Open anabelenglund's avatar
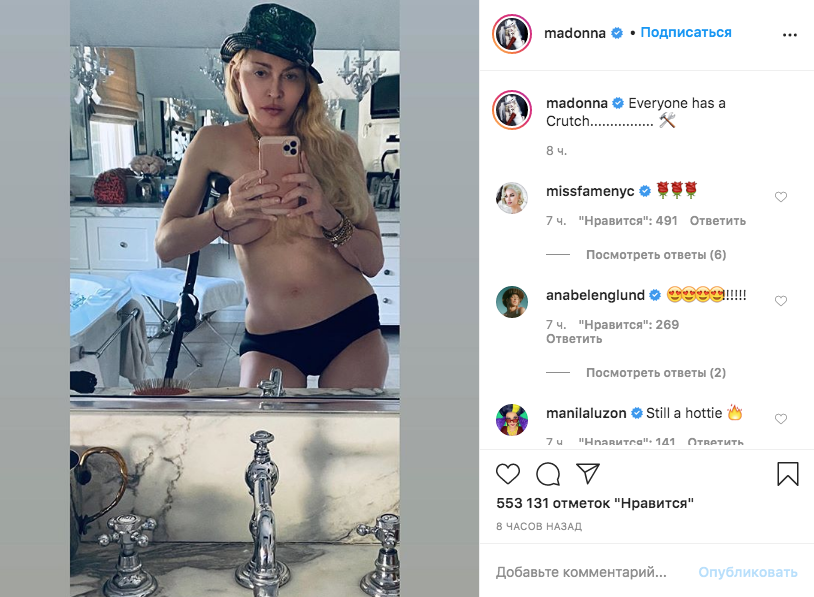 click(x=512, y=302)
